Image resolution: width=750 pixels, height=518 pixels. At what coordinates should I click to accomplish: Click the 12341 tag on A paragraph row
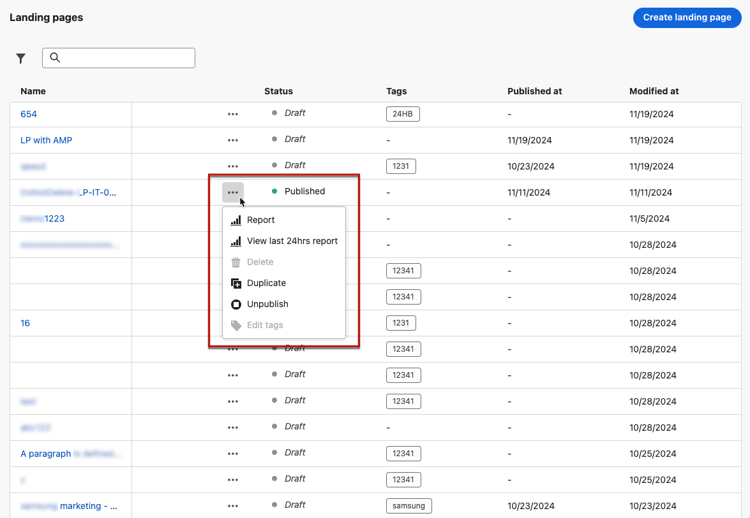(x=403, y=453)
